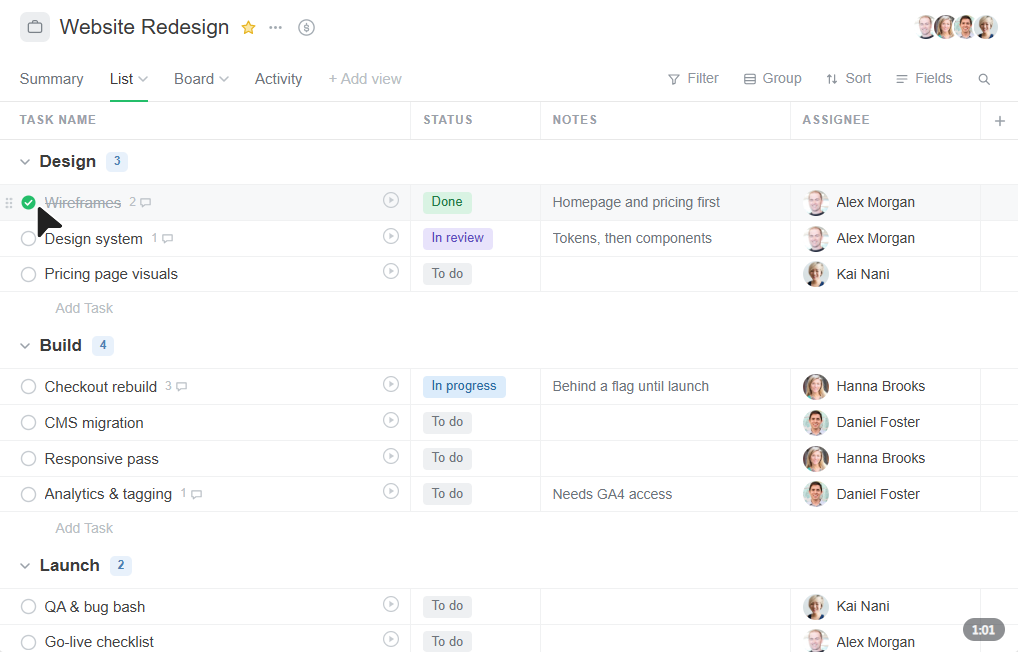This screenshot has width=1018, height=652.
Task: Click the 1:01 timer badge
Action: [984, 630]
